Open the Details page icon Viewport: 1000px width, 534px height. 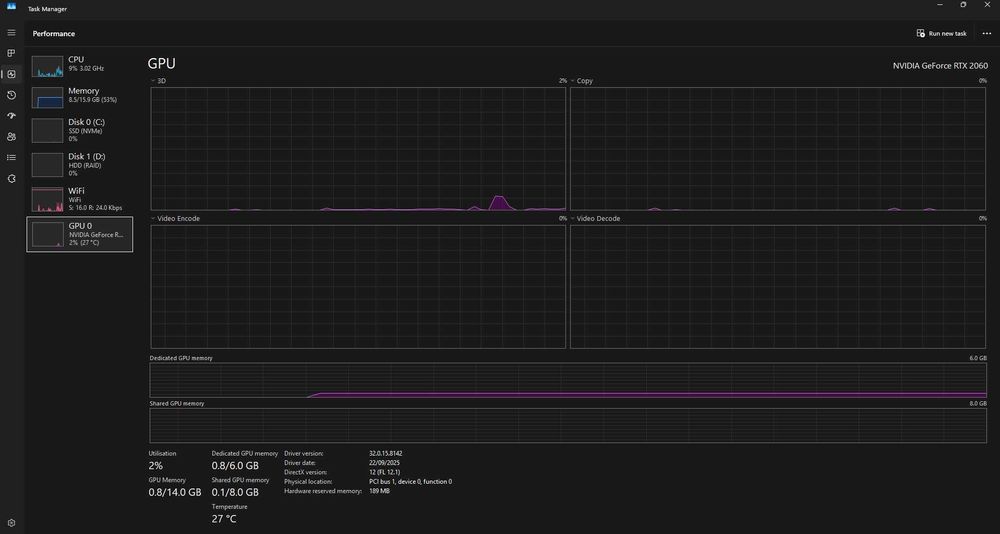pyautogui.click(x=11, y=157)
